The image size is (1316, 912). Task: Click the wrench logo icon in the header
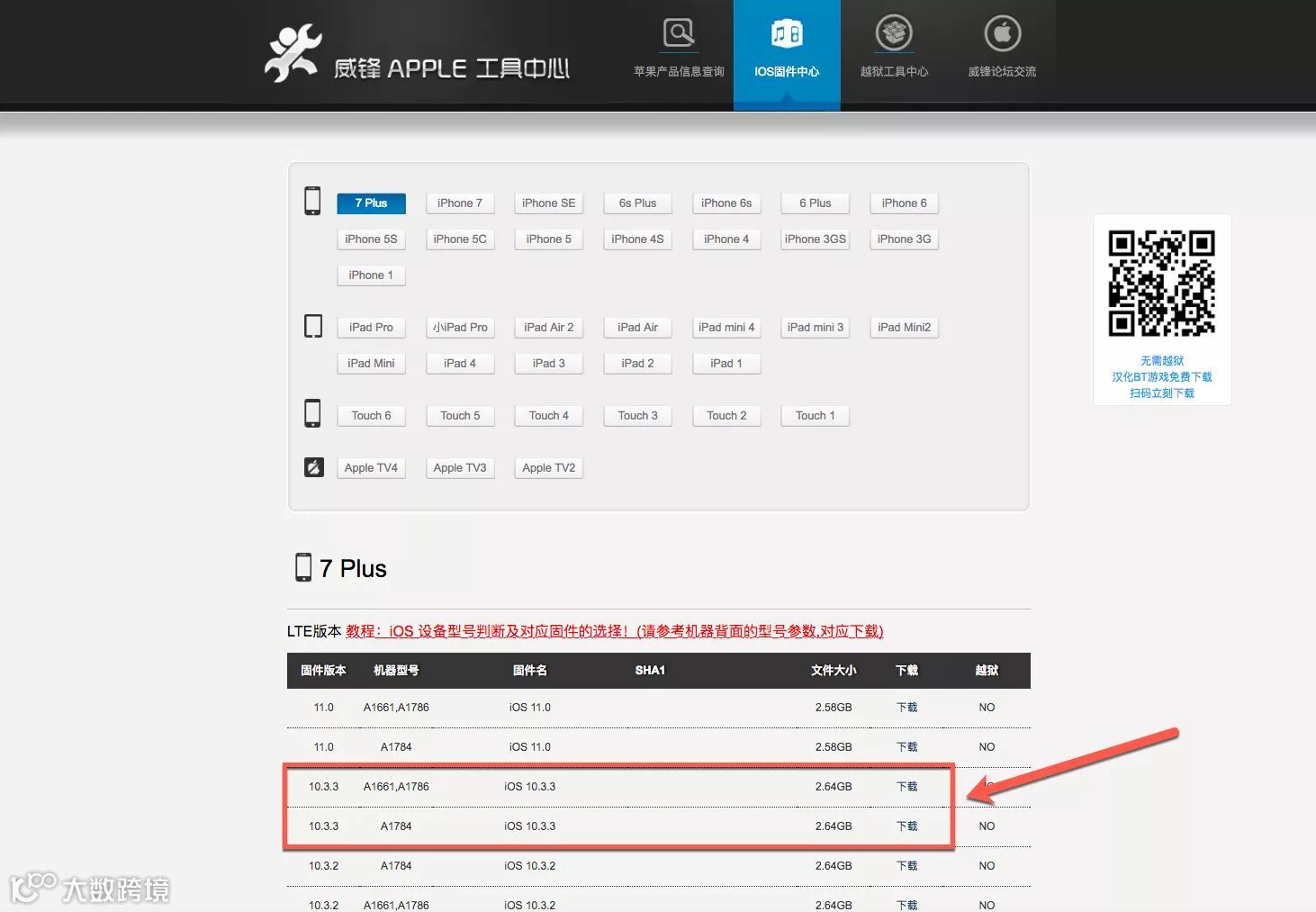[x=293, y=53]
